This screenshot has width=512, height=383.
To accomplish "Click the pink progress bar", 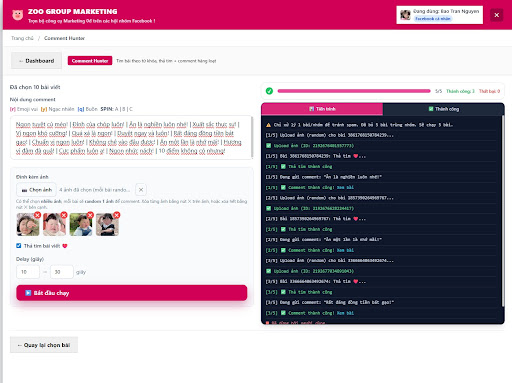I will [354, 91].
